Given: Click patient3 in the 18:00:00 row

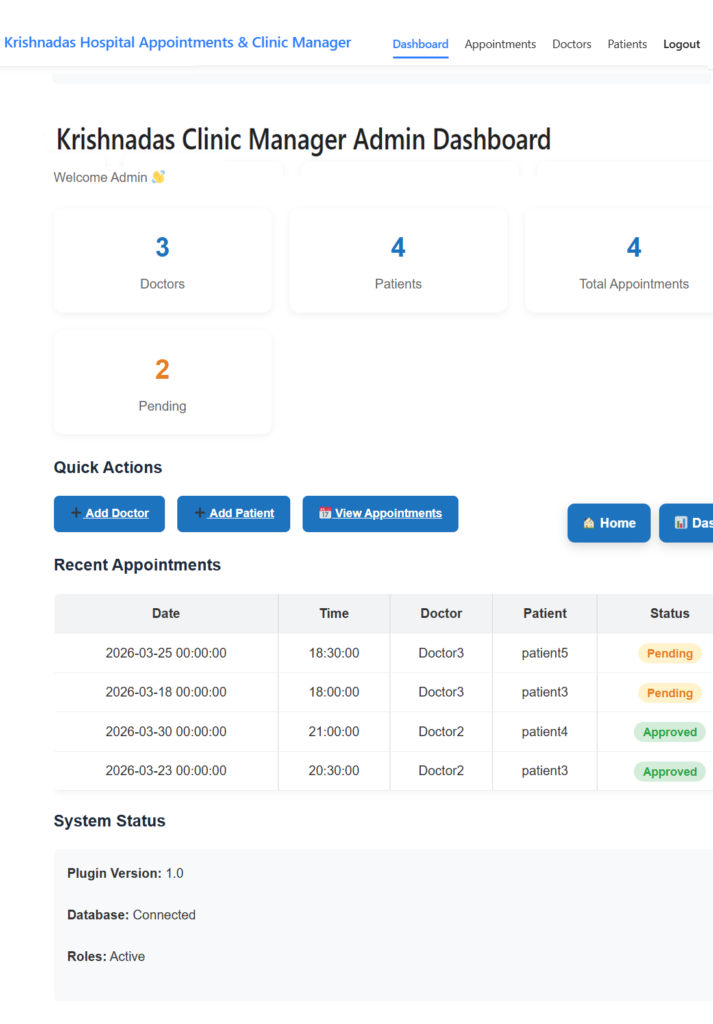Looking at the screenshot, I should pyautogui.click(x=545, y=692).
